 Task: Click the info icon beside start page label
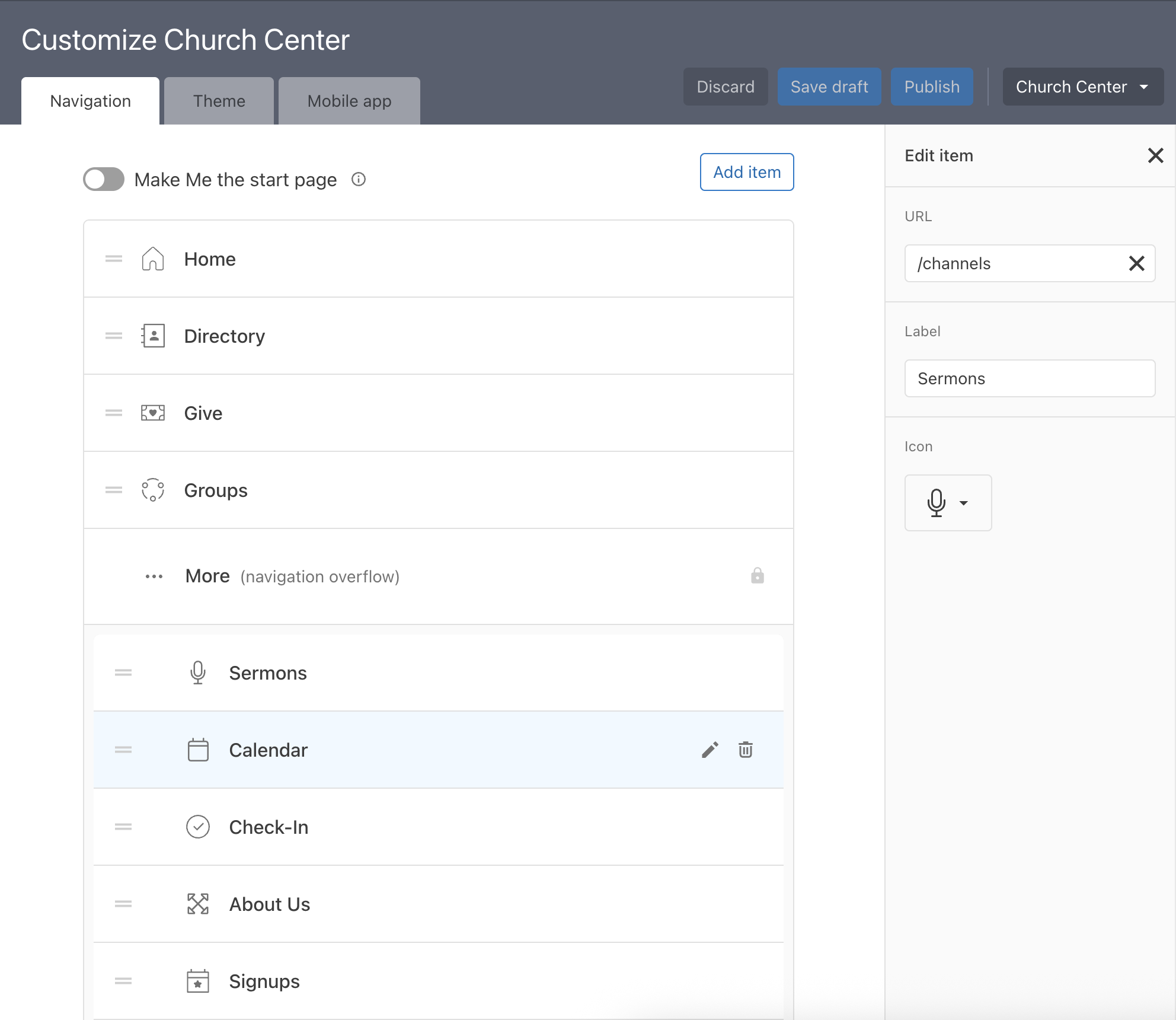pyautogui.click(x=359, y=179)
